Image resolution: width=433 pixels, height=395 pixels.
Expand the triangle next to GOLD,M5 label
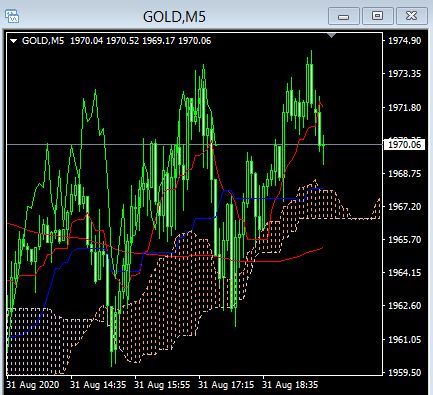click(x=13, y=41)
